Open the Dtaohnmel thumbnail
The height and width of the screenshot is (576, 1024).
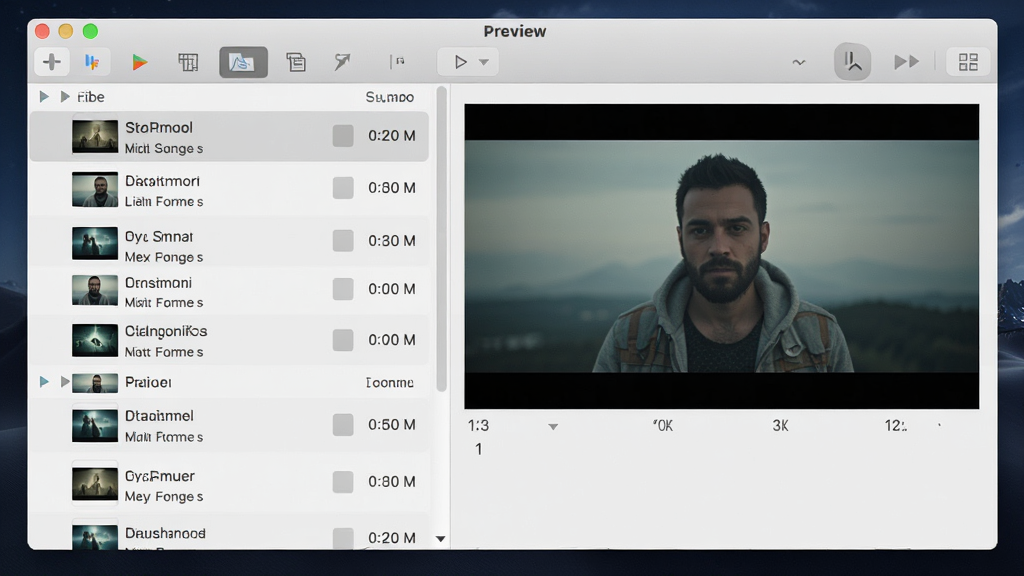coord(95,426)
